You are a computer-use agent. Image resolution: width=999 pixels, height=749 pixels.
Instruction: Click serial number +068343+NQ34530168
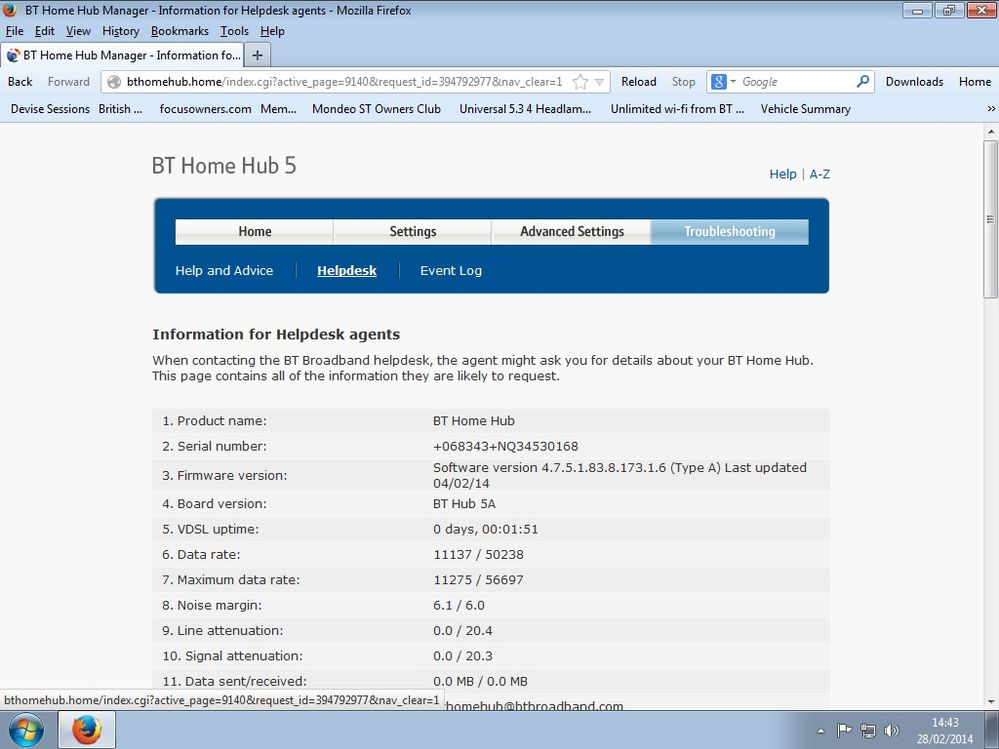pos(505,446)
